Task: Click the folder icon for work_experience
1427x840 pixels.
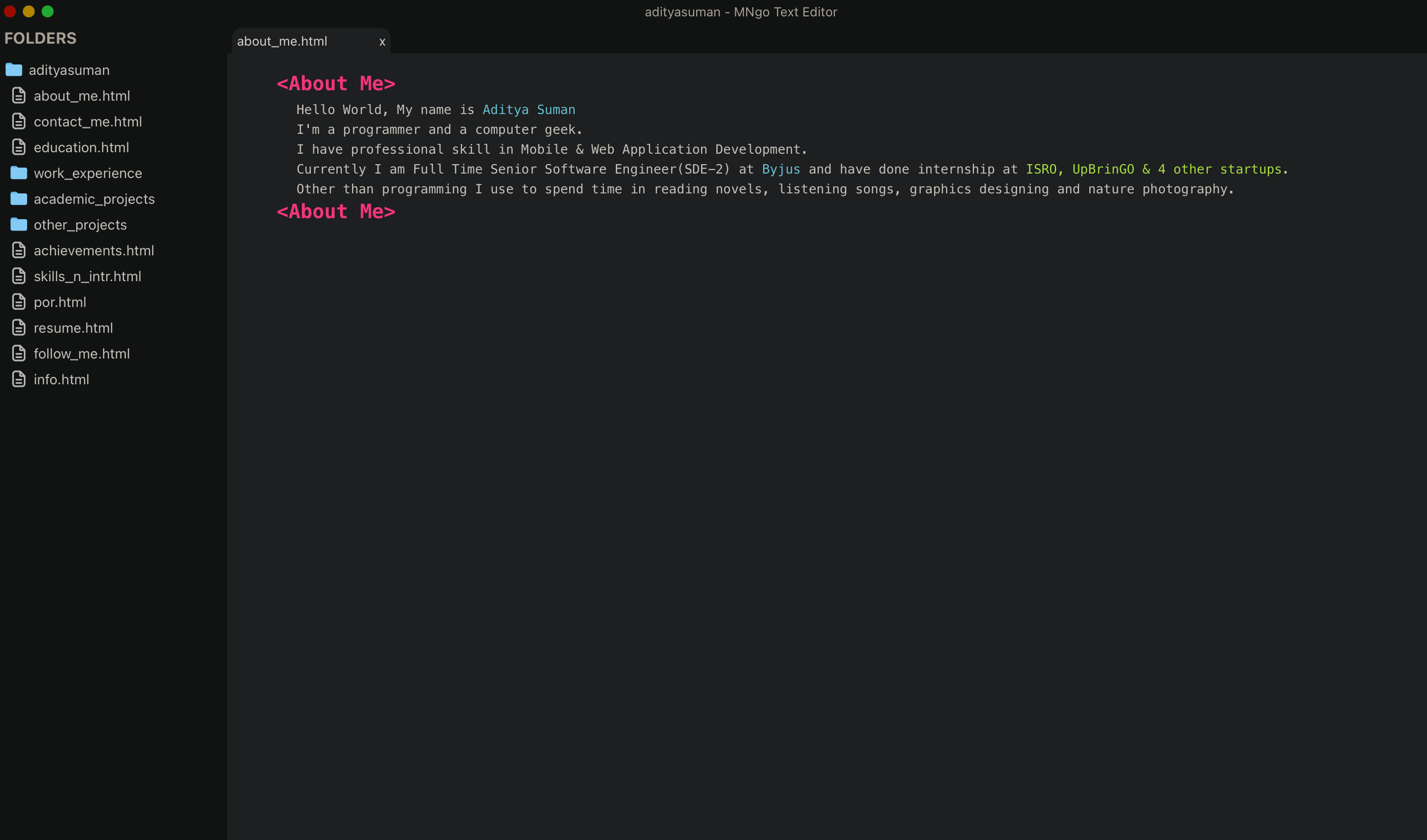Action: click(19, 173)
